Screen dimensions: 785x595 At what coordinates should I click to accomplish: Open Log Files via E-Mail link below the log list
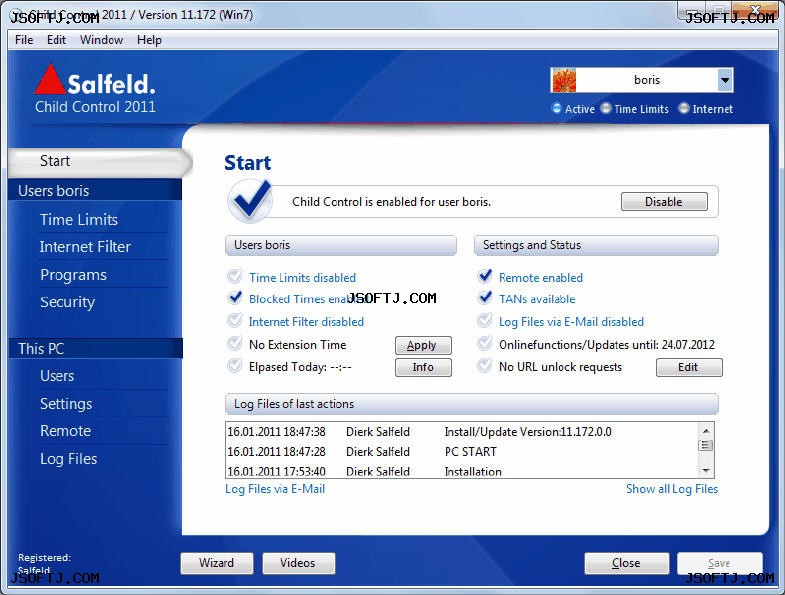275,489
